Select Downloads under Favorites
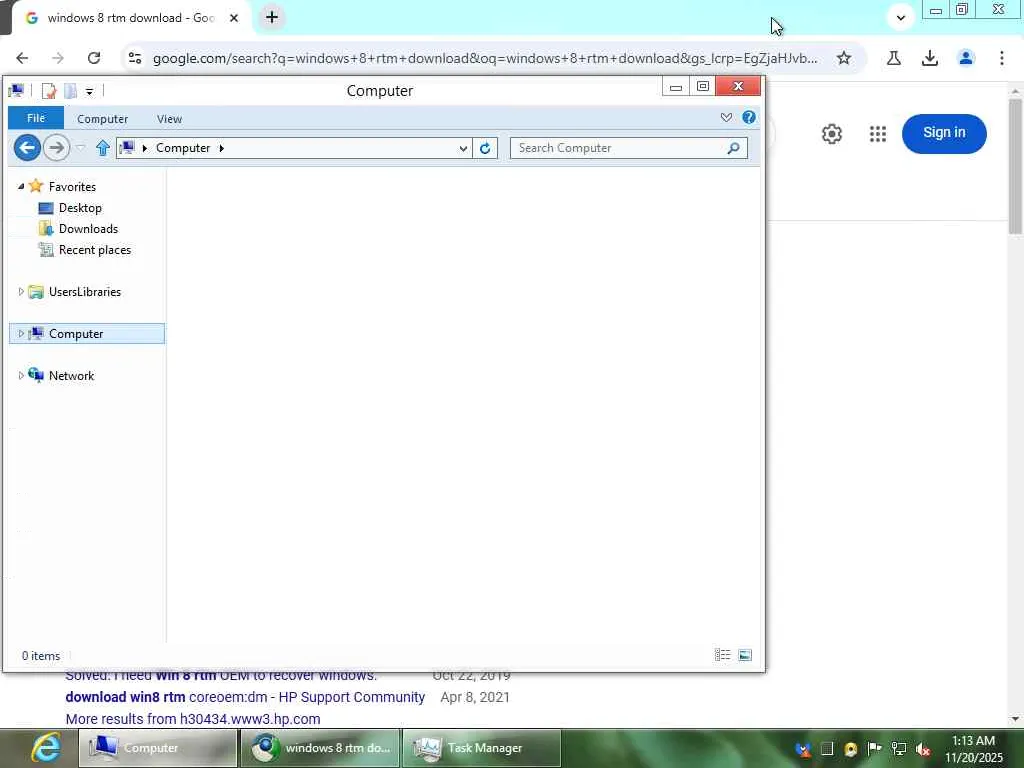1024x768 pixels. click(x=88, y=229)
